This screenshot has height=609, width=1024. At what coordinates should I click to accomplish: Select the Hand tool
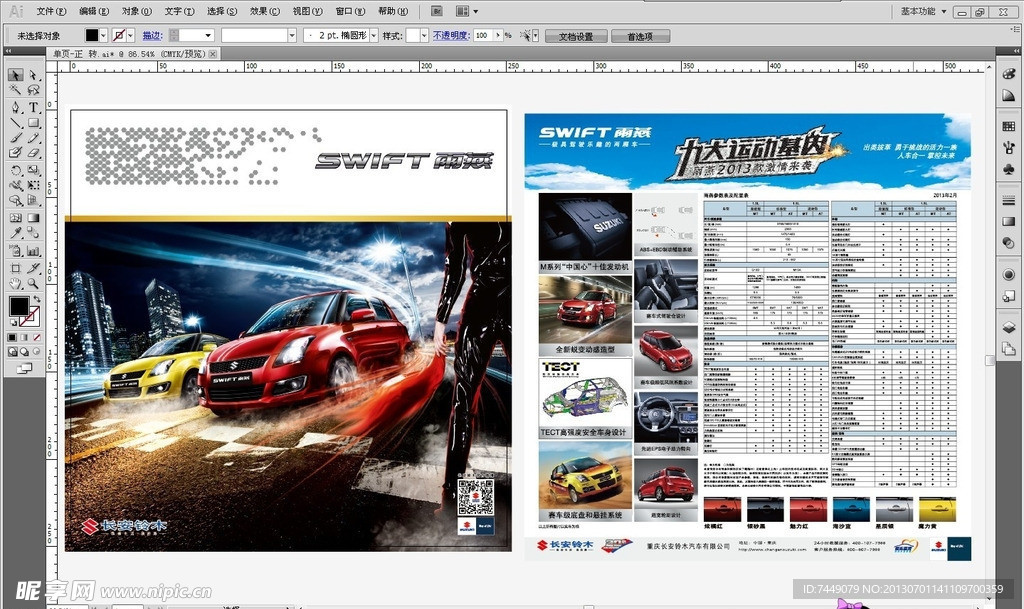15,284
